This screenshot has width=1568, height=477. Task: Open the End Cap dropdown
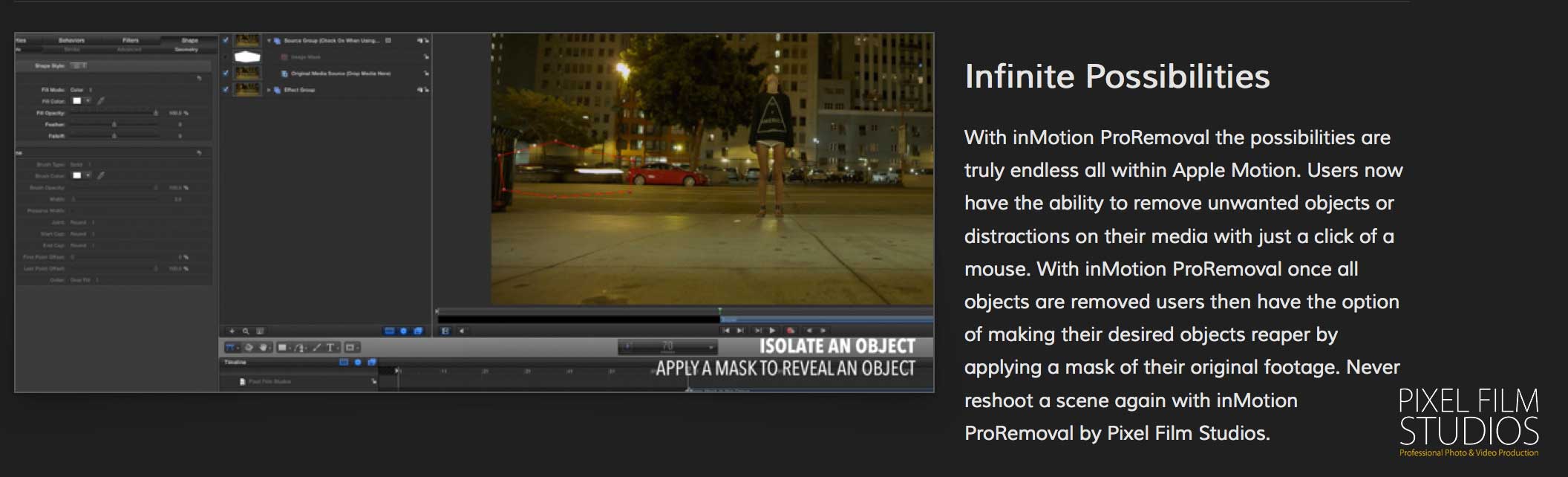pyautogui.click(x=82, y=245)
